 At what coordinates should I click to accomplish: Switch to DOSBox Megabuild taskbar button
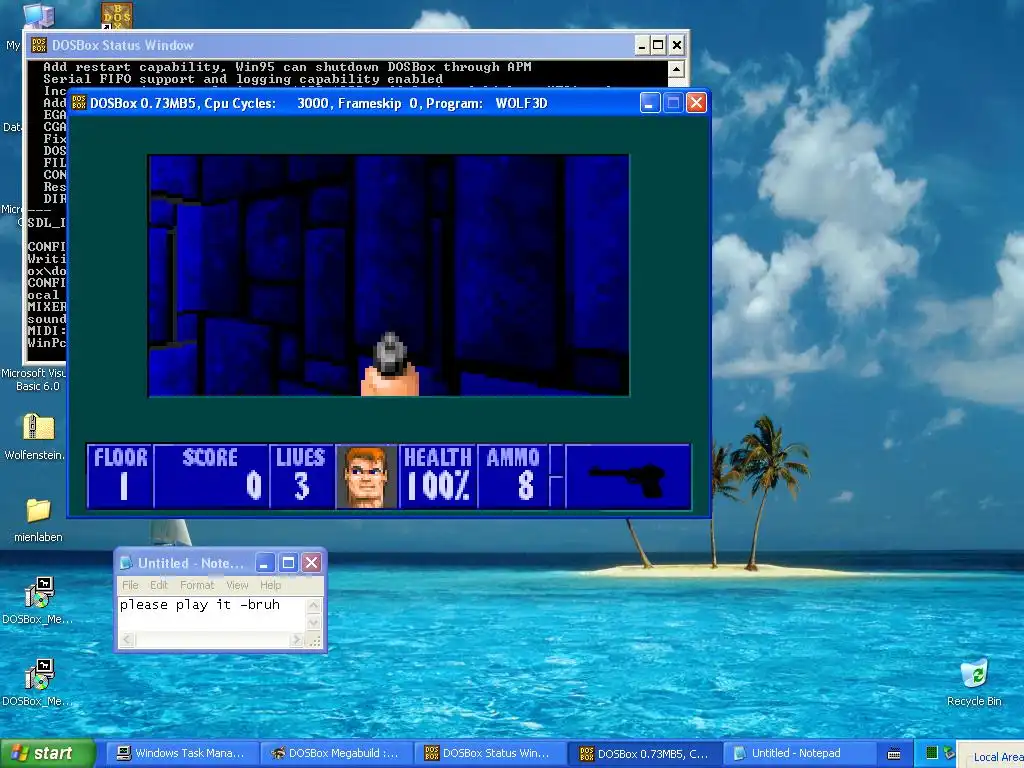(x=336, y=754)
